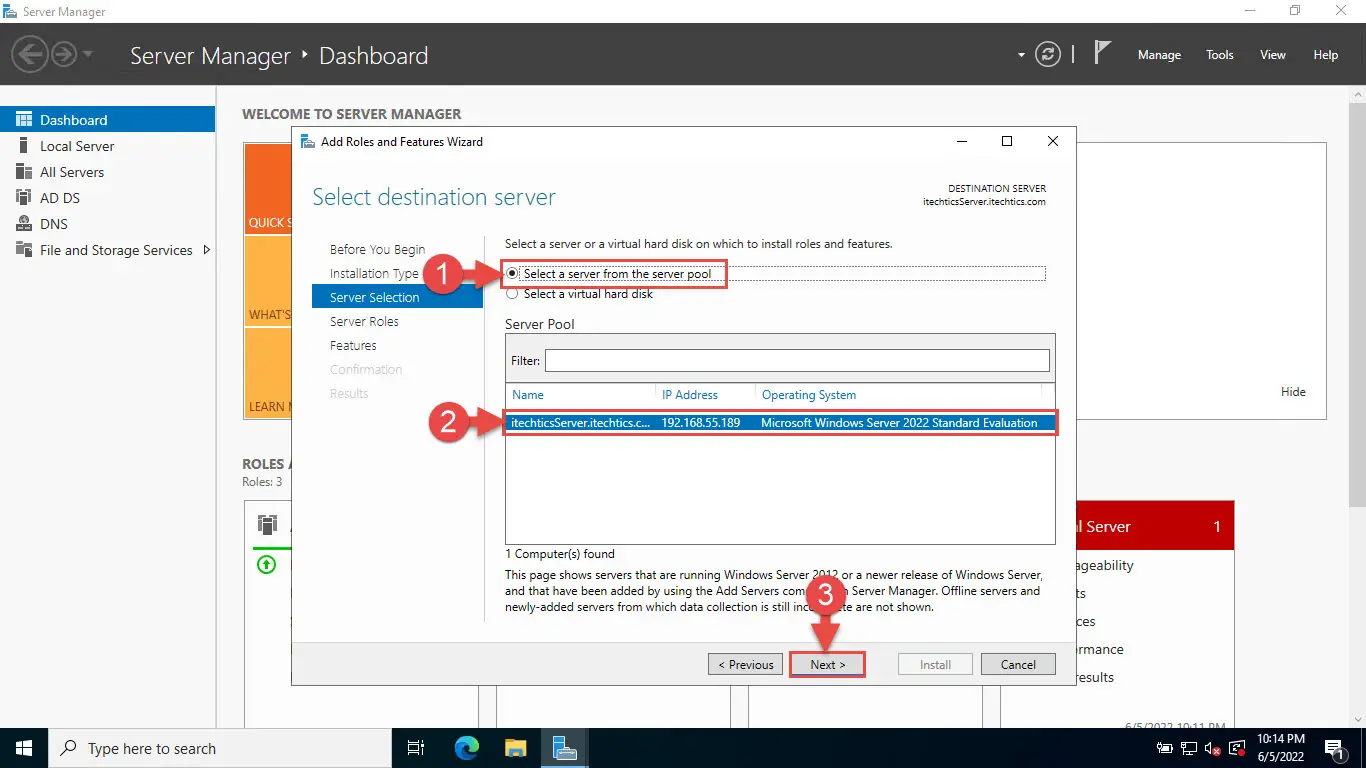The width and height of the screenshot is (1366, 768).
Task: Close the Add Roles and Features Wizard
Action: click(1052, 142)
